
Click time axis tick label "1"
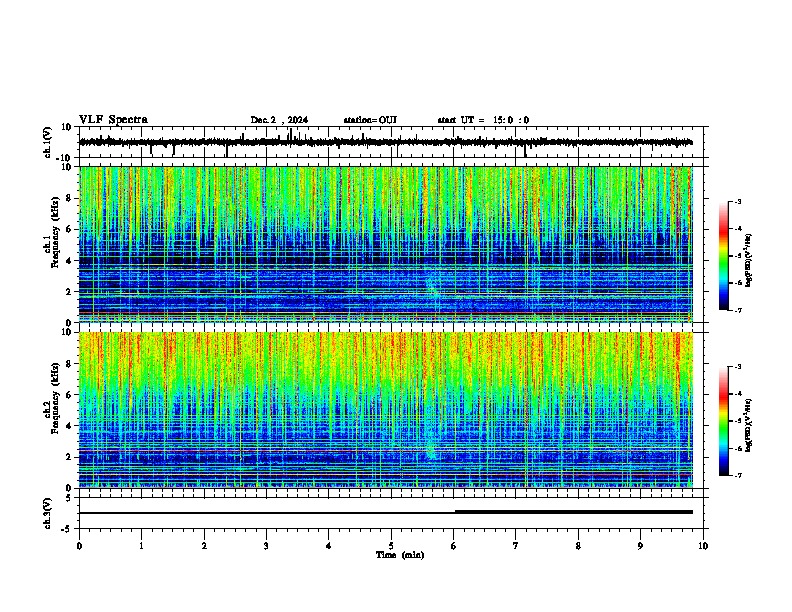point(141,546)
